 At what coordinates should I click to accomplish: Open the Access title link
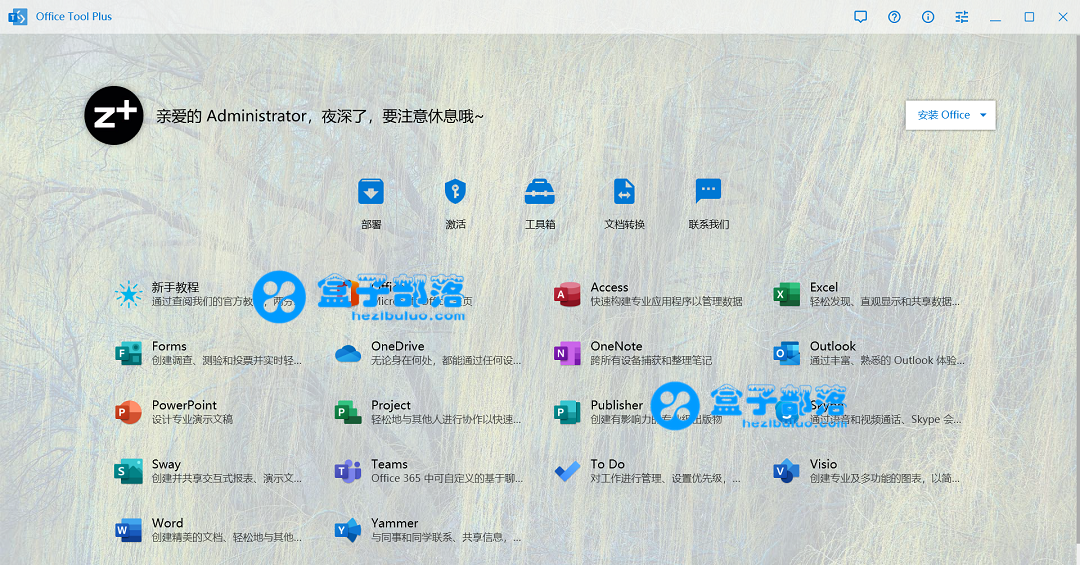pyautogui.click(x=610, y=287)
